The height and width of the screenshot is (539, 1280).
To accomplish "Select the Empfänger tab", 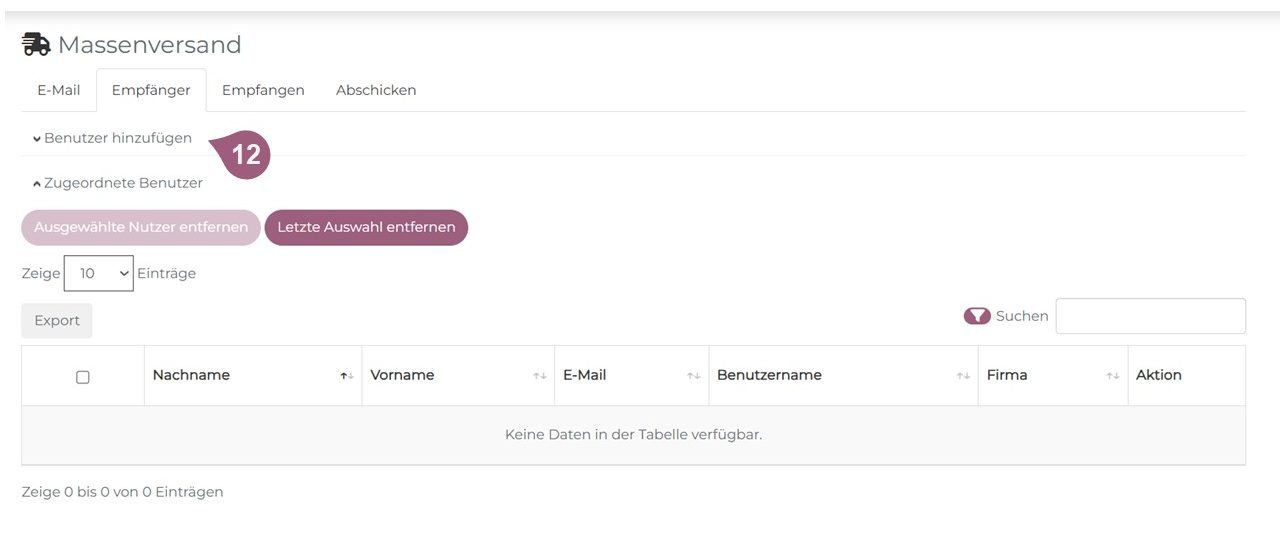I will 151,90.
